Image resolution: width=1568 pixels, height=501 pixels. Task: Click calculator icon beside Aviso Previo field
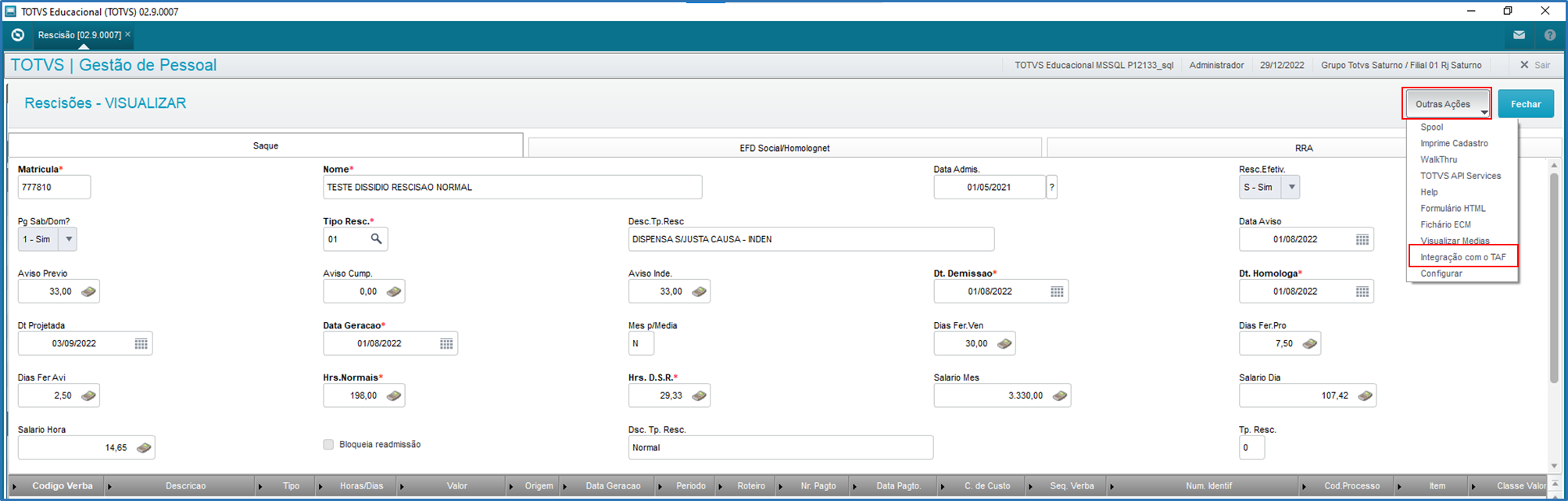tap(88, 292)
